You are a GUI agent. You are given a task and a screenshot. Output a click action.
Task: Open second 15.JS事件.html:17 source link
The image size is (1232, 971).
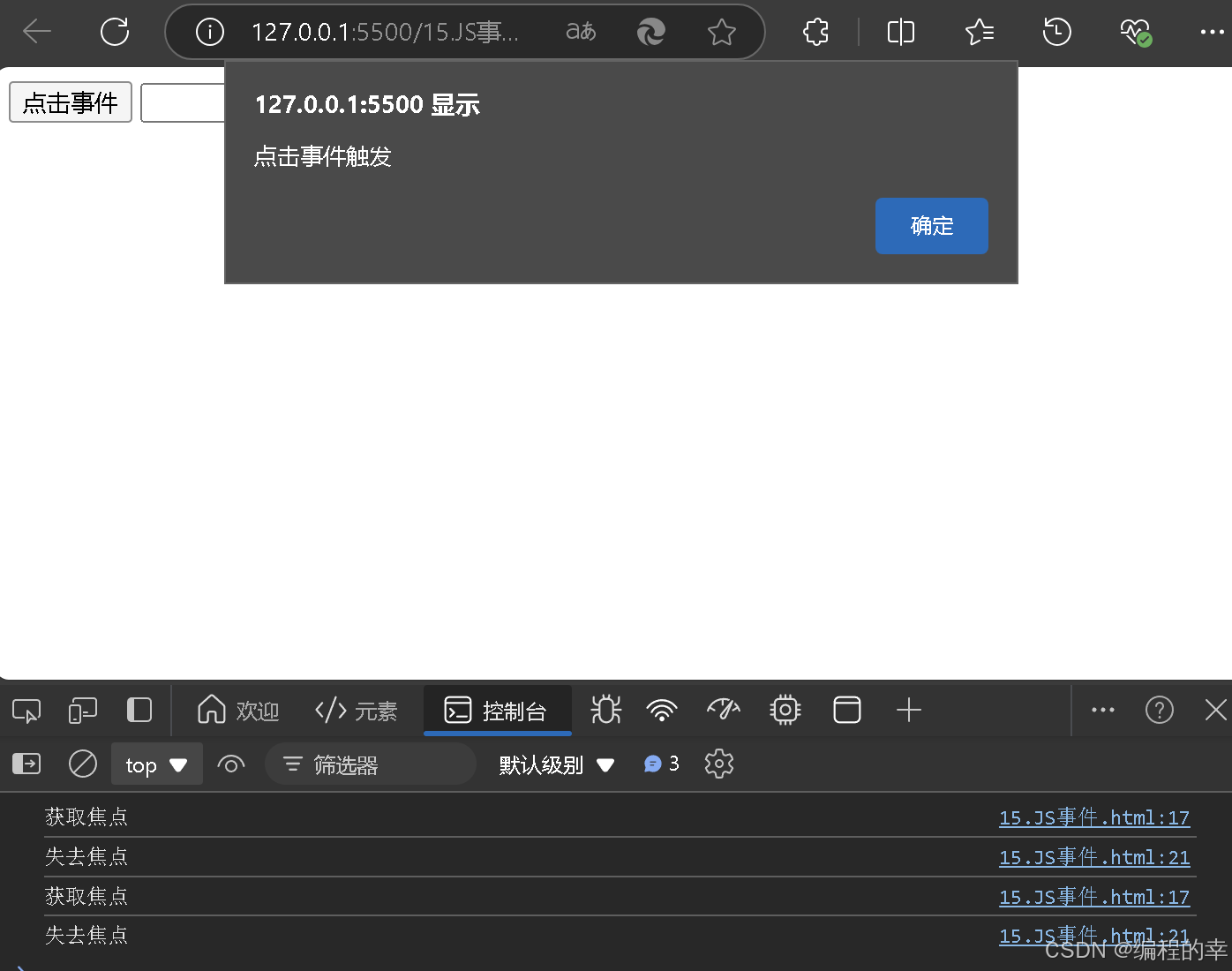click(1094, 897)
